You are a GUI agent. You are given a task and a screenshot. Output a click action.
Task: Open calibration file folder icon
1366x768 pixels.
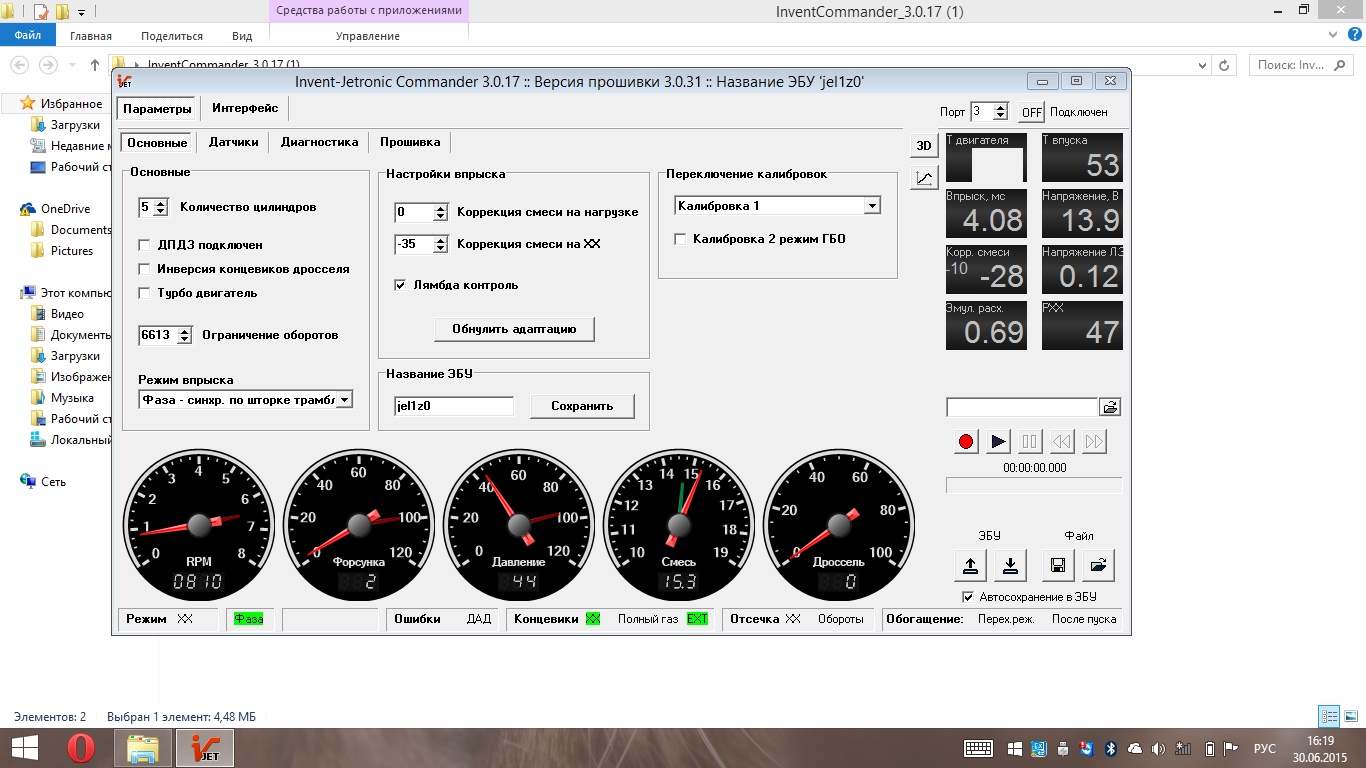(x=1098, y=565)
